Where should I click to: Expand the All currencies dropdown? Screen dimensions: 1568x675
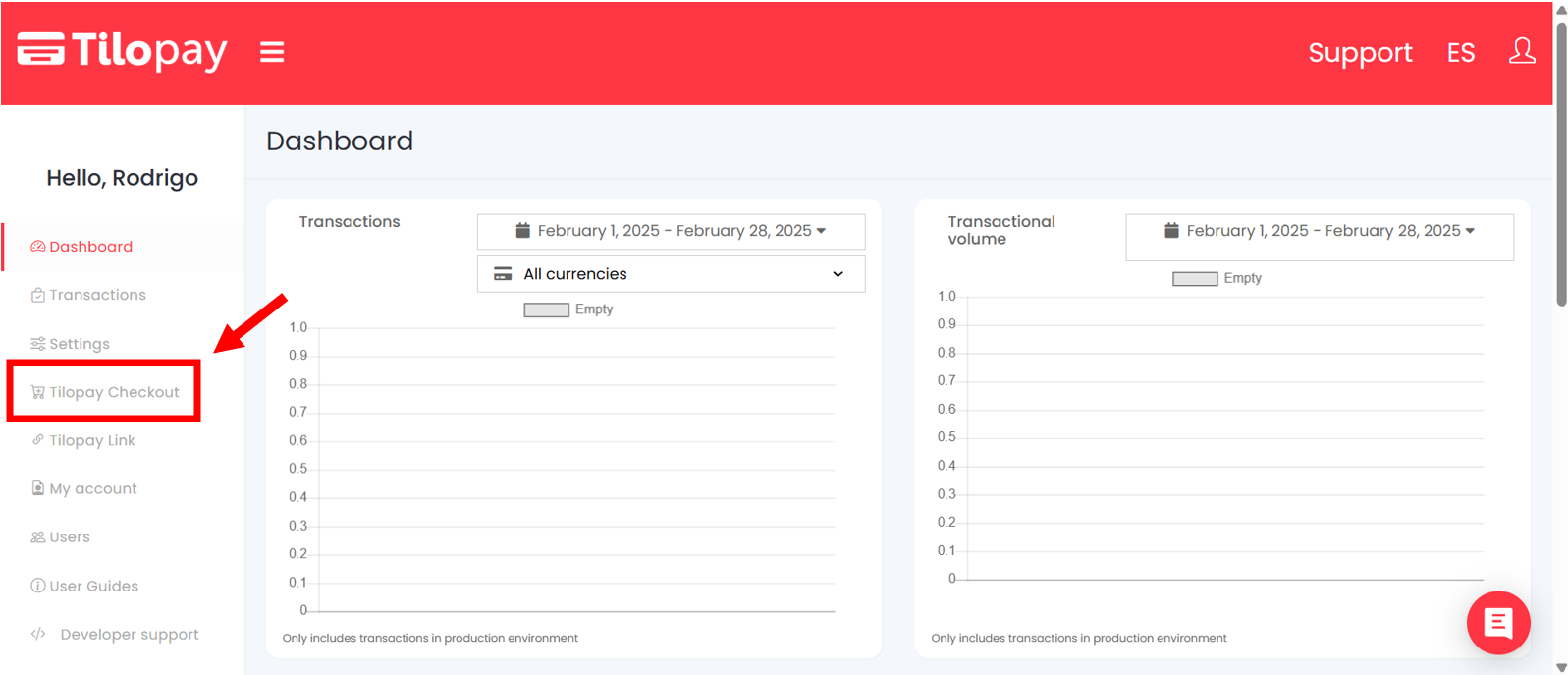[x=671, y=274]
